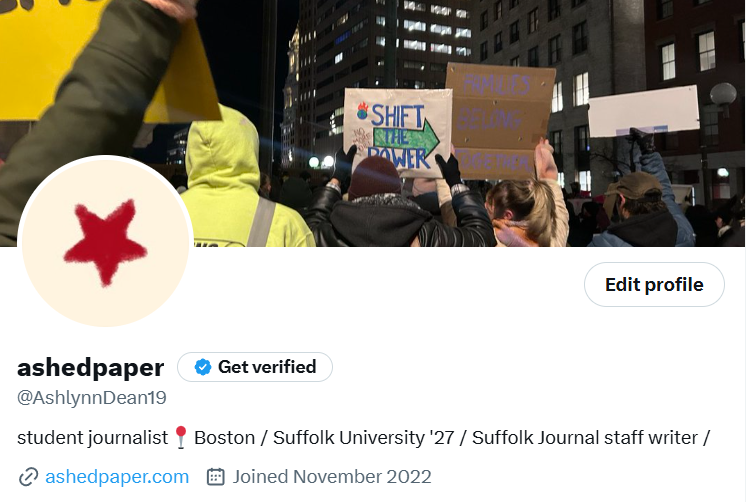Click the Joined November 2022 text
The image size is (746, 502).
click(x=332, y=477)
